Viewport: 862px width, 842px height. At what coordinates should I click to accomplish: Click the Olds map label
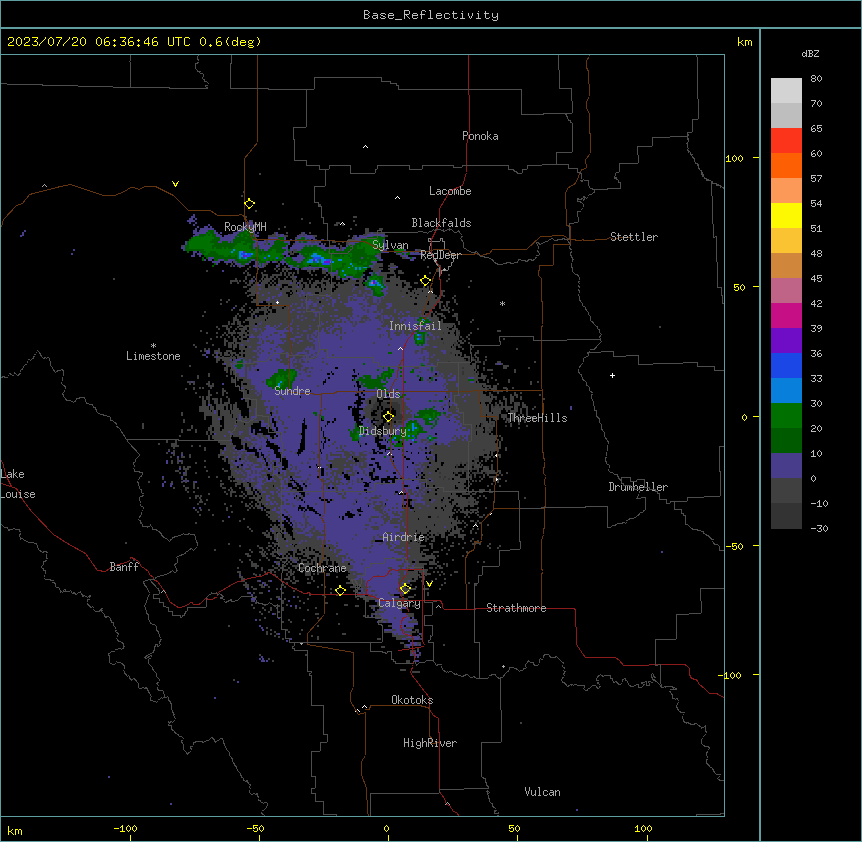[388, 394]
